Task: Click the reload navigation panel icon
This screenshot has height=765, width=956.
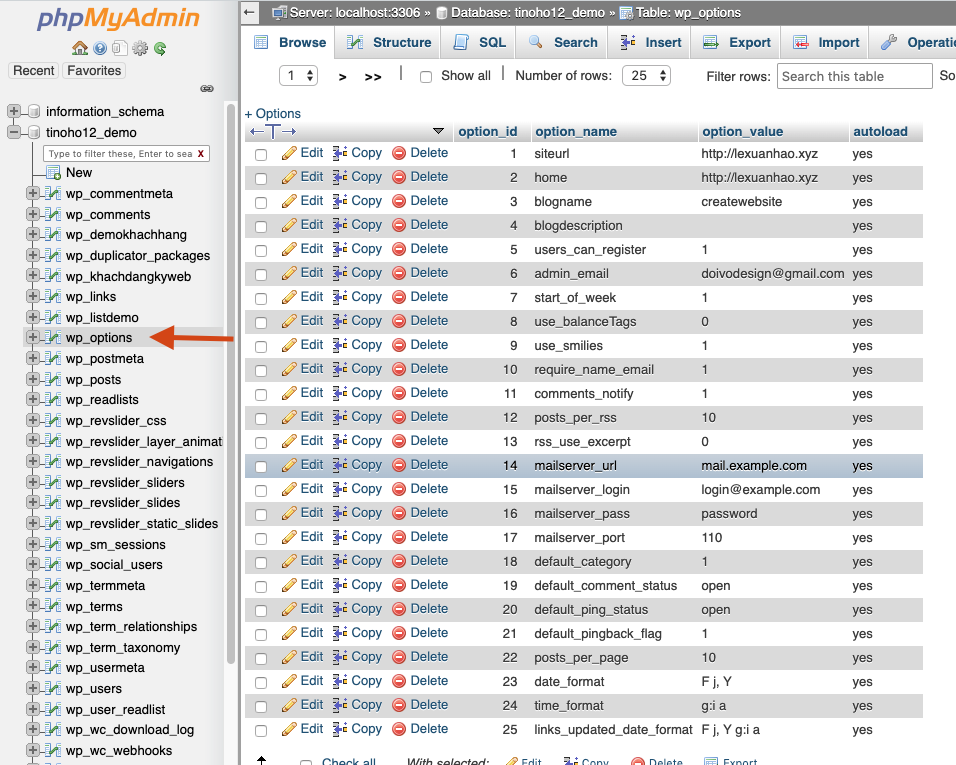Action: point(160,48)
